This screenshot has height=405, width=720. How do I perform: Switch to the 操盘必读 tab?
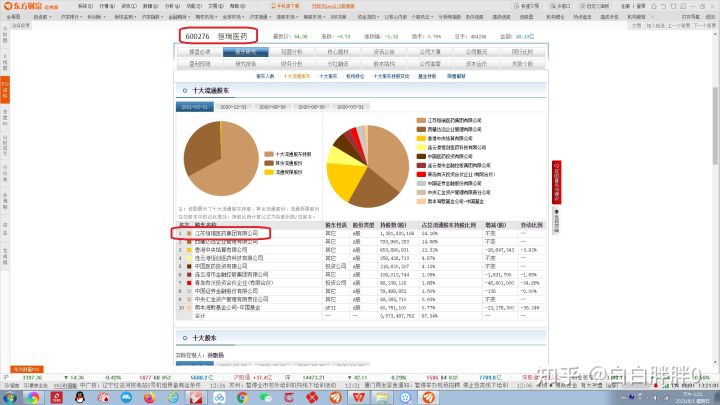click(199, 52)
